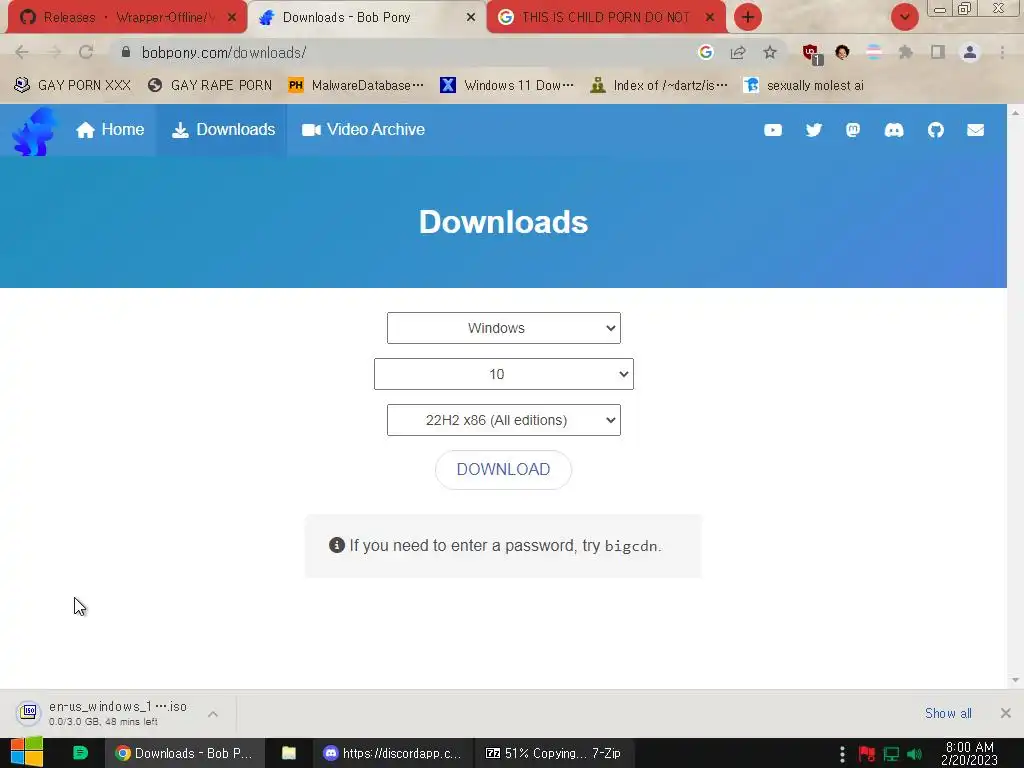View site info via lock icon

click(126, 52)
